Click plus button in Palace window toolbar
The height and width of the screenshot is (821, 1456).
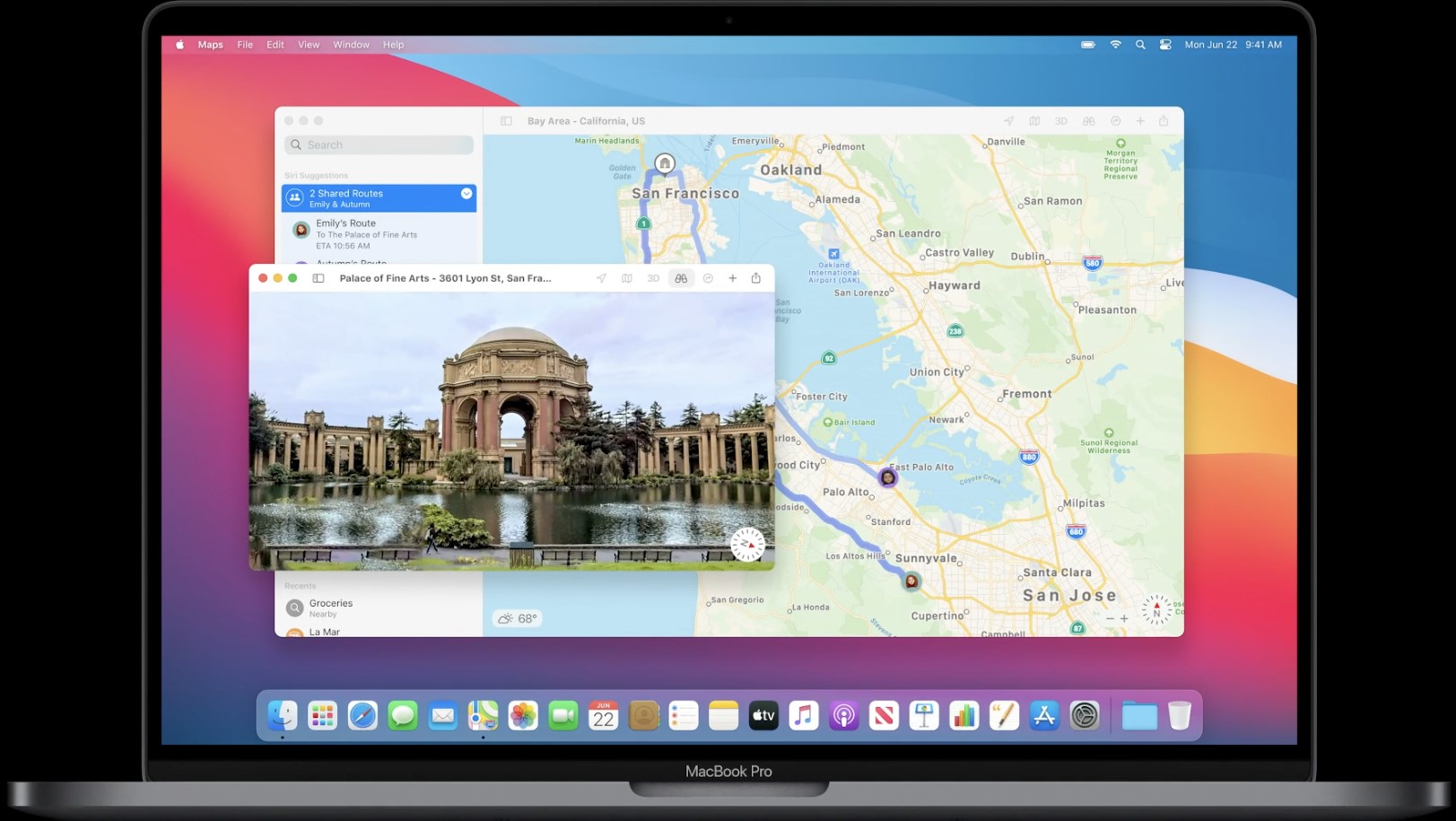click(732, 278)
